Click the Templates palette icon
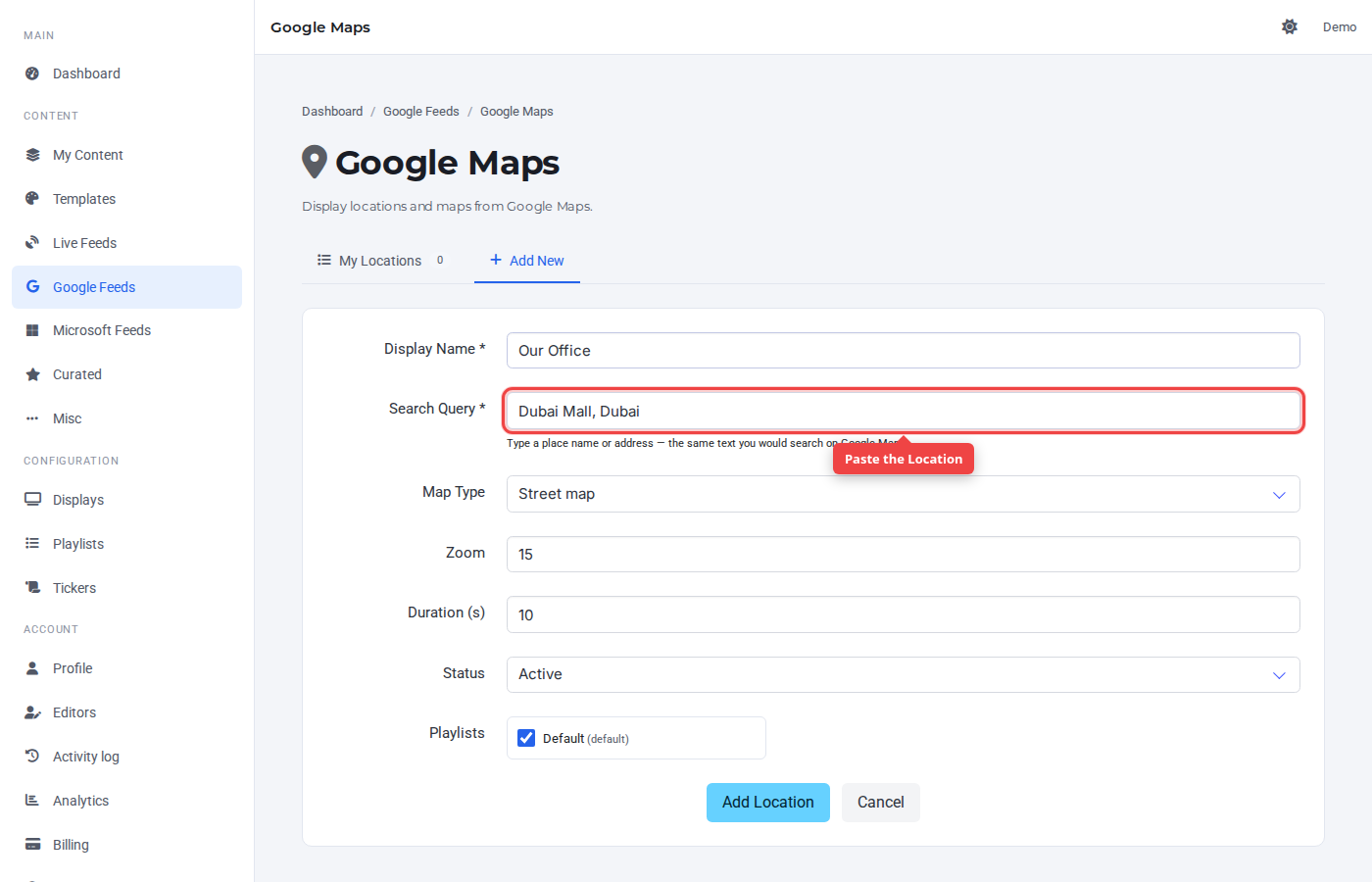The image size is (1372, 882). pos(32,199)
